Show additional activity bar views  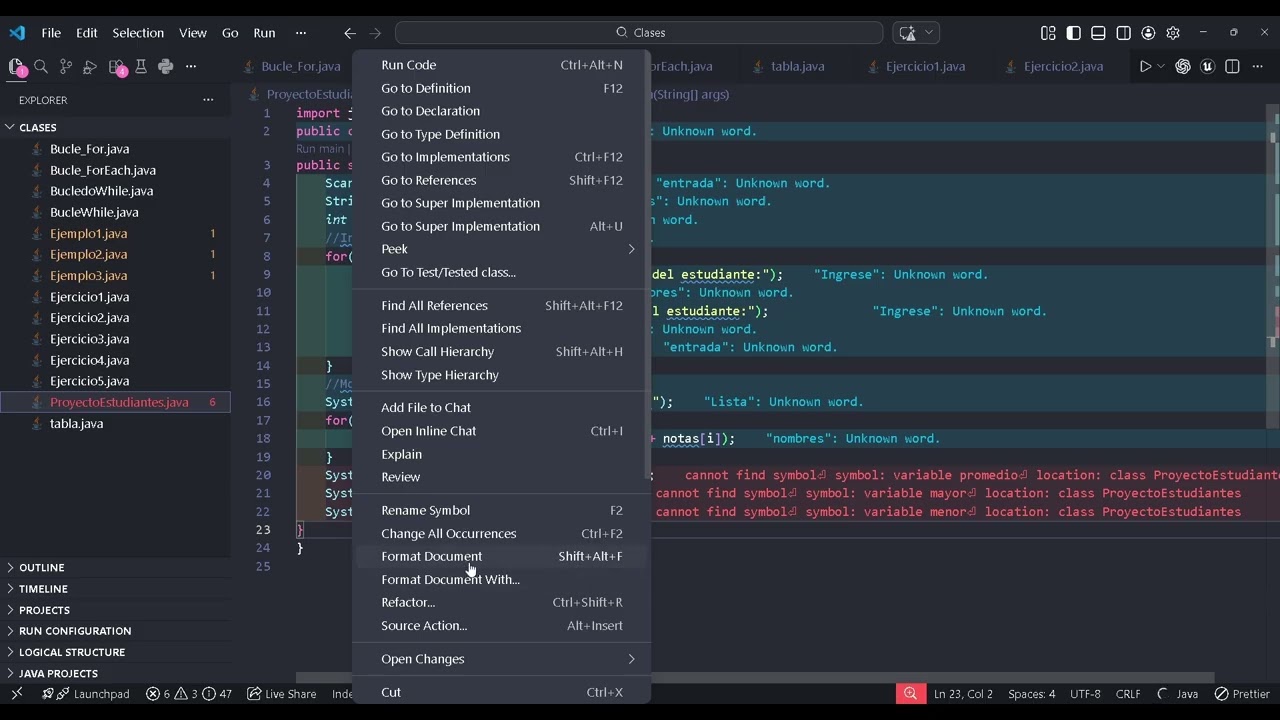[x=191, y=67]
